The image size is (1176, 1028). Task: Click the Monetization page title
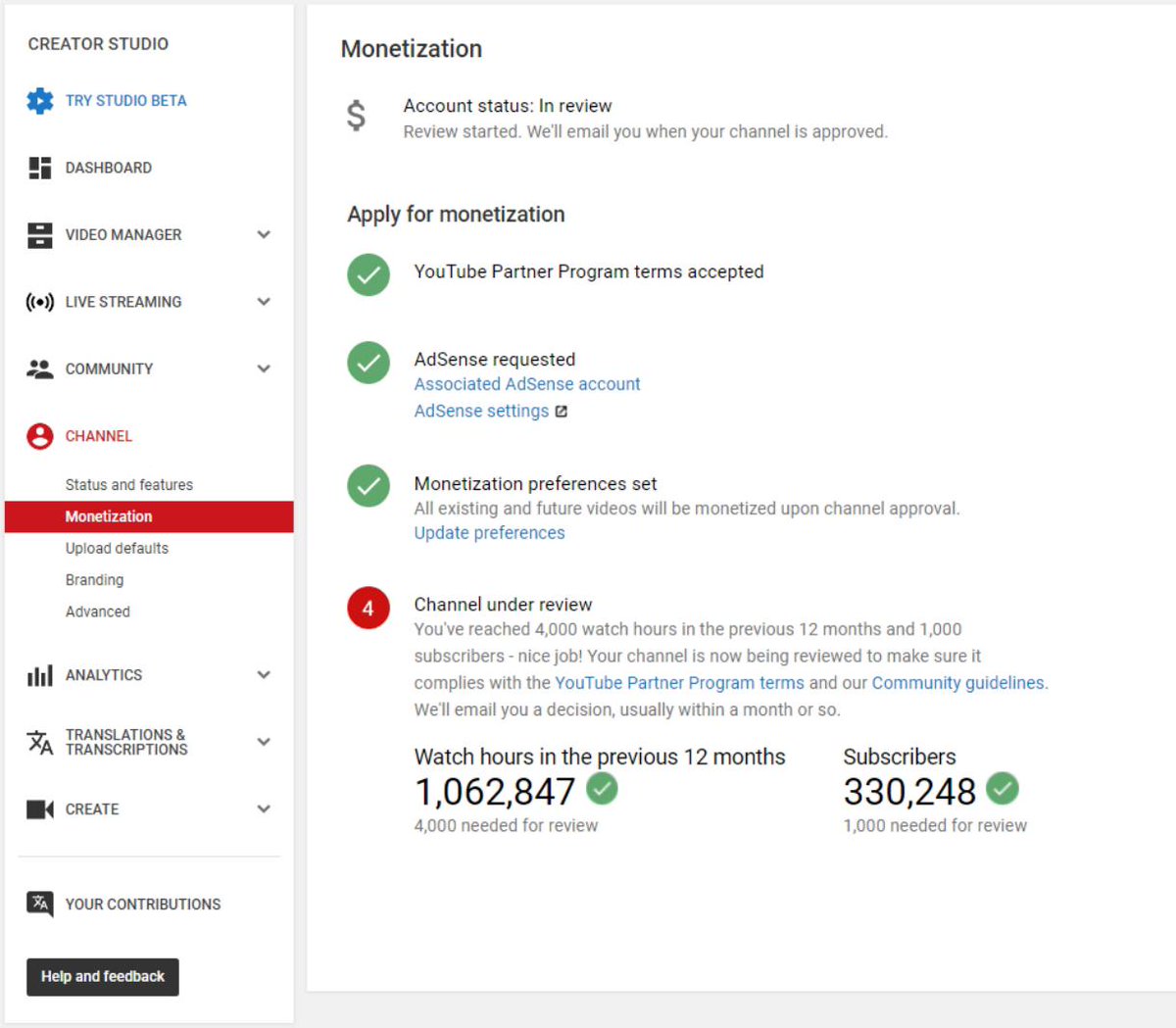point(412,49)
